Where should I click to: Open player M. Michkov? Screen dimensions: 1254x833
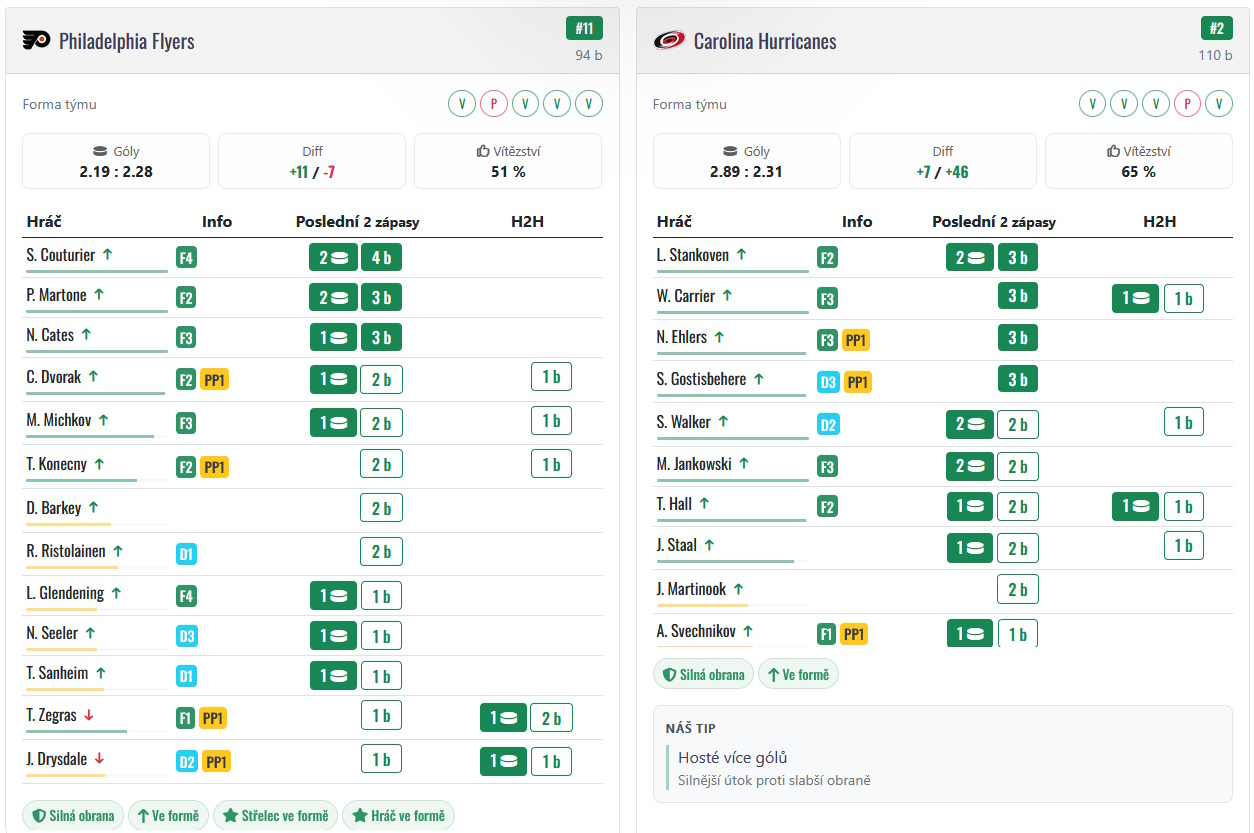[x=59, y=421]
